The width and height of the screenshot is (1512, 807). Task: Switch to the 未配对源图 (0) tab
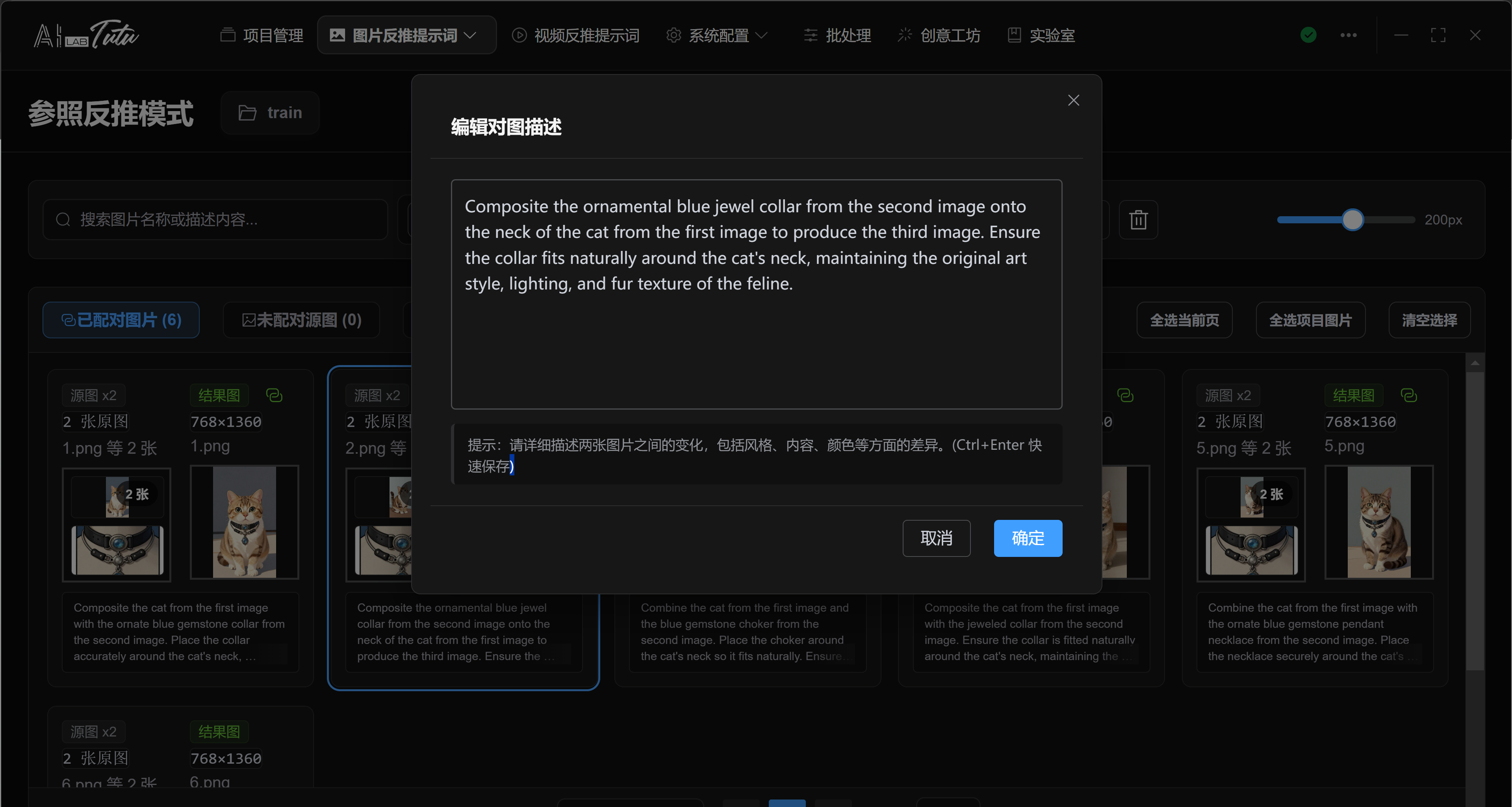[x=301, y=320]
